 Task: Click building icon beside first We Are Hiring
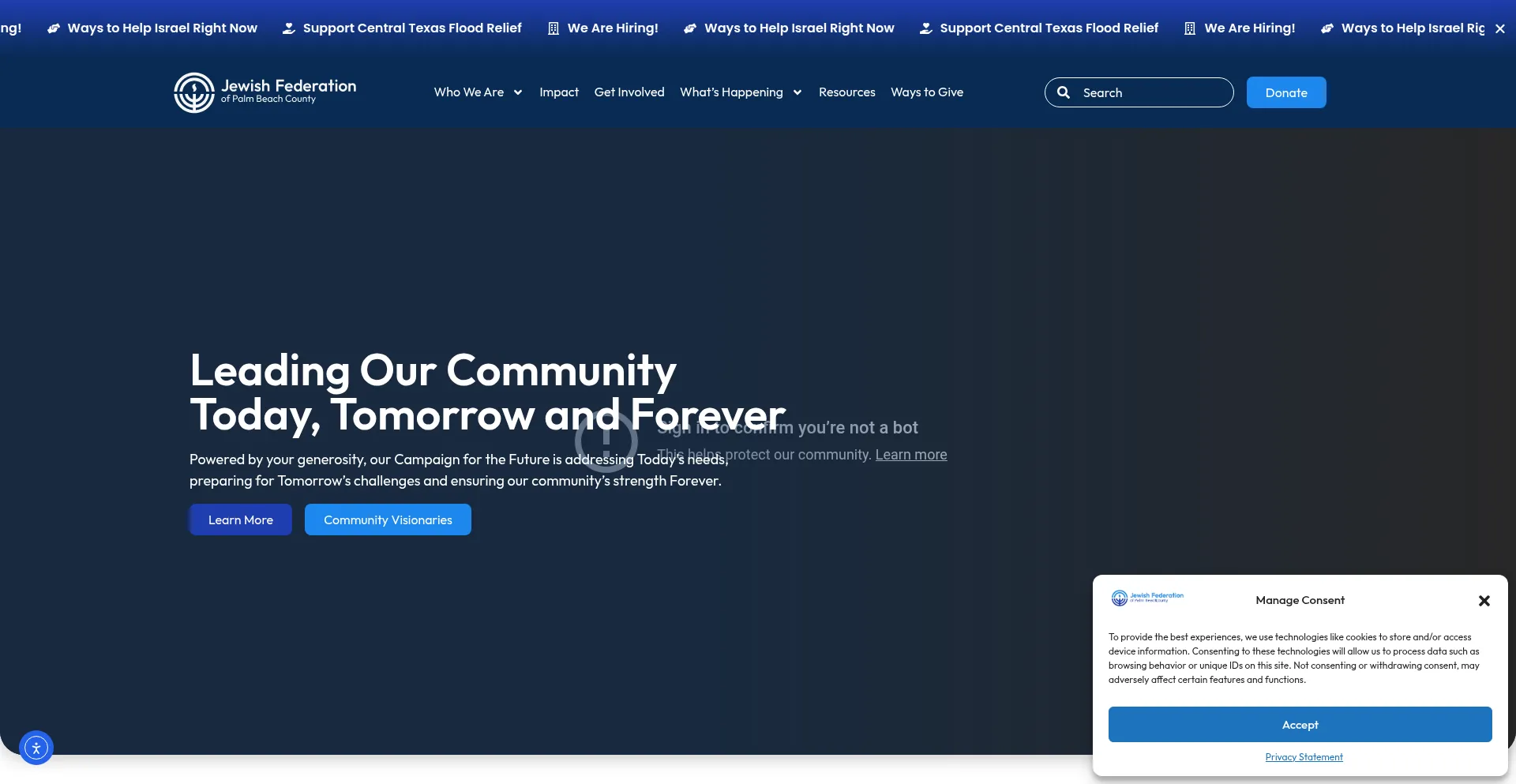[553, 28]
